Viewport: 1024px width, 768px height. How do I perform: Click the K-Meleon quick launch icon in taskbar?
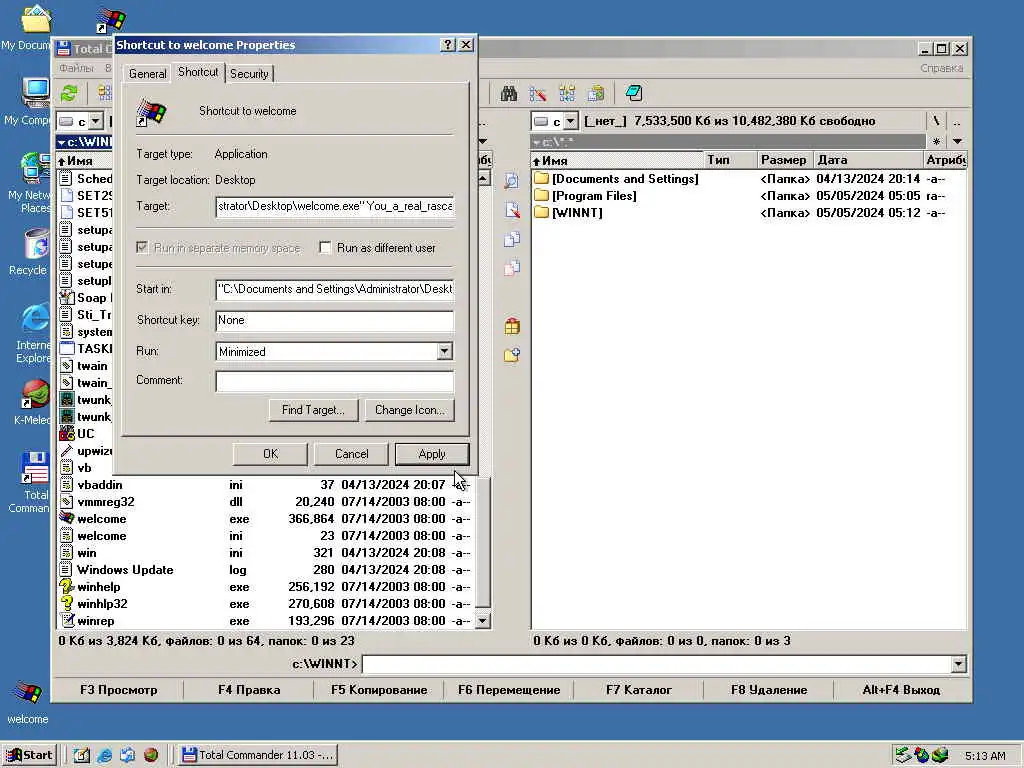pyautogui.click(x=151, y=755)
